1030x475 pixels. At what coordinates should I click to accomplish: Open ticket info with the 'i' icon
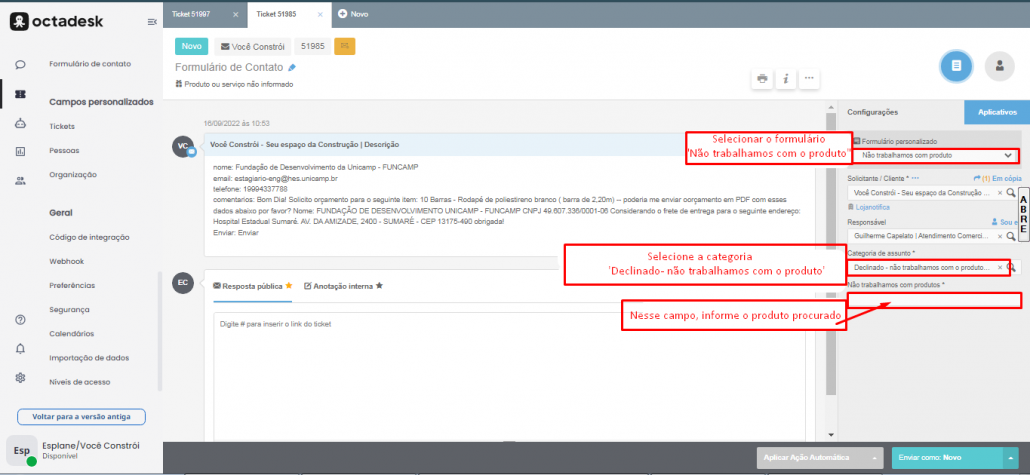[786, 78]
